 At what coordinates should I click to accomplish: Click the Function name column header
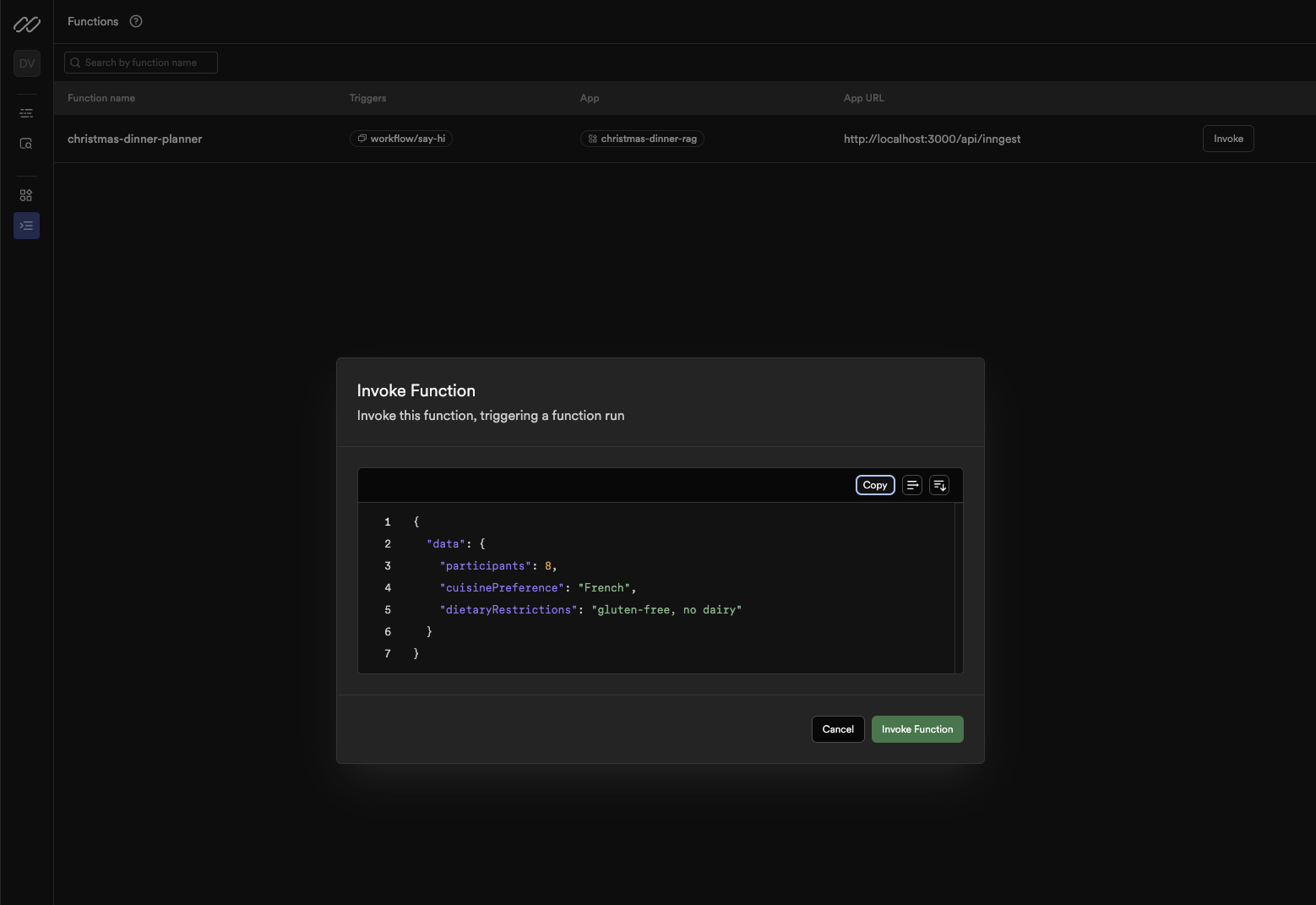[101, 98]
